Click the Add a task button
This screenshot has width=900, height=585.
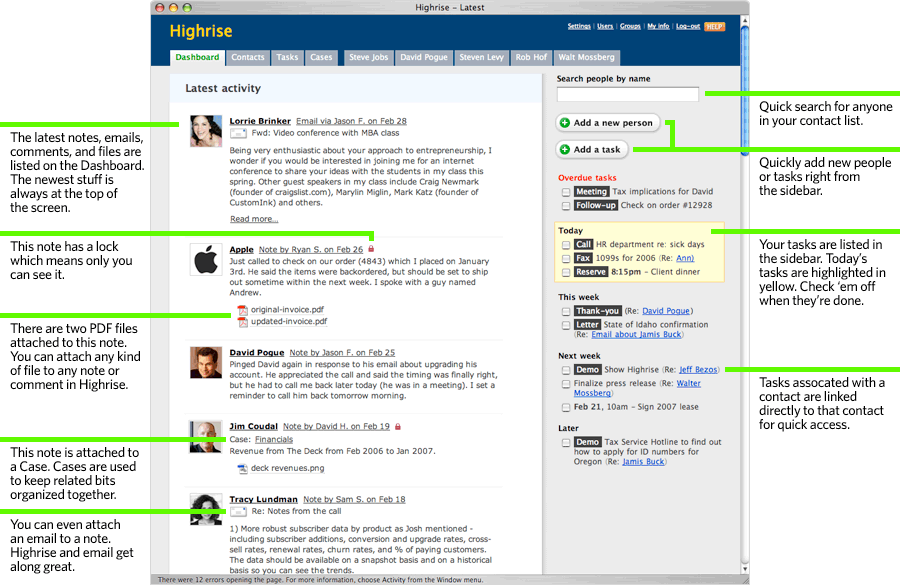(592, 149)
